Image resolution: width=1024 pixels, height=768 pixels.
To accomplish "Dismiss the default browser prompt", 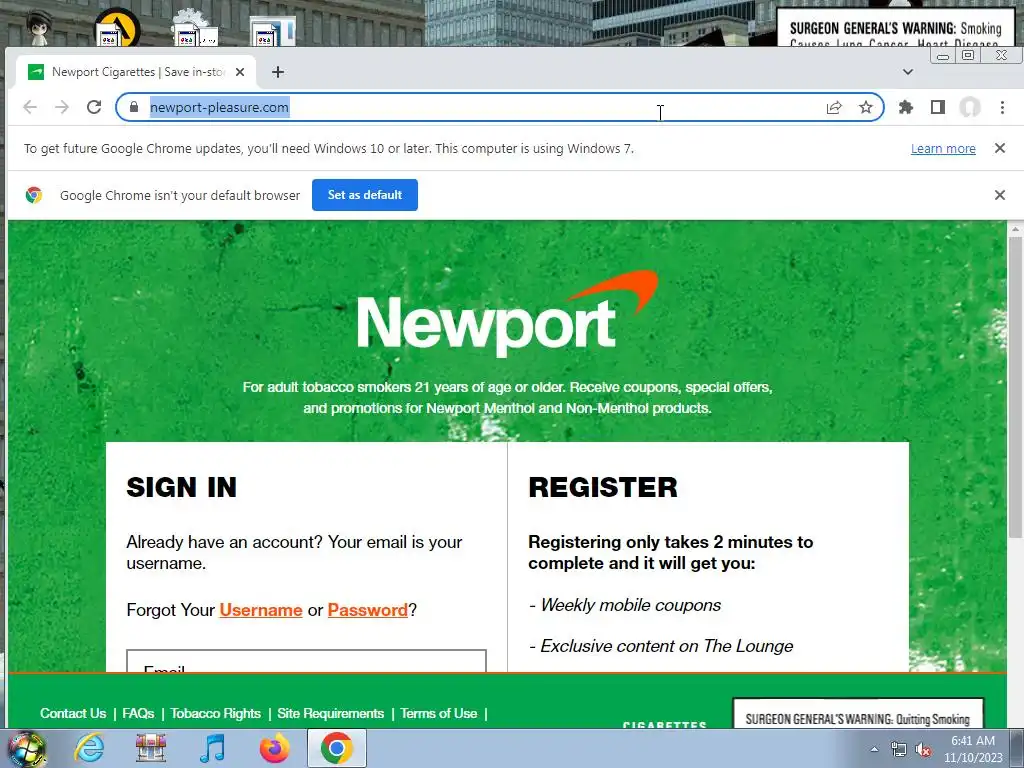I will 1000,195.
